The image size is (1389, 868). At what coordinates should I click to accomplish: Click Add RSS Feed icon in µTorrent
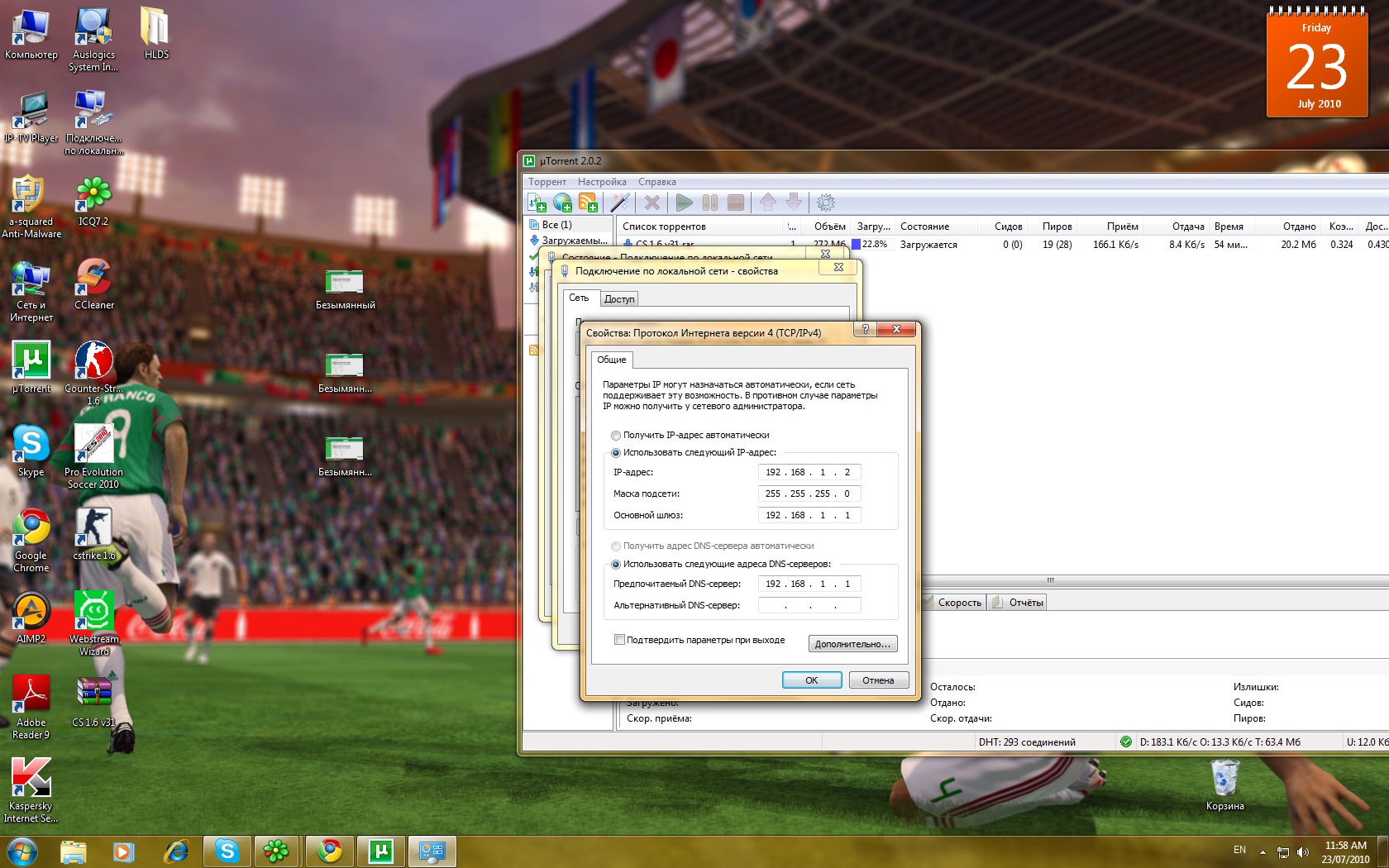coord(588,203)
